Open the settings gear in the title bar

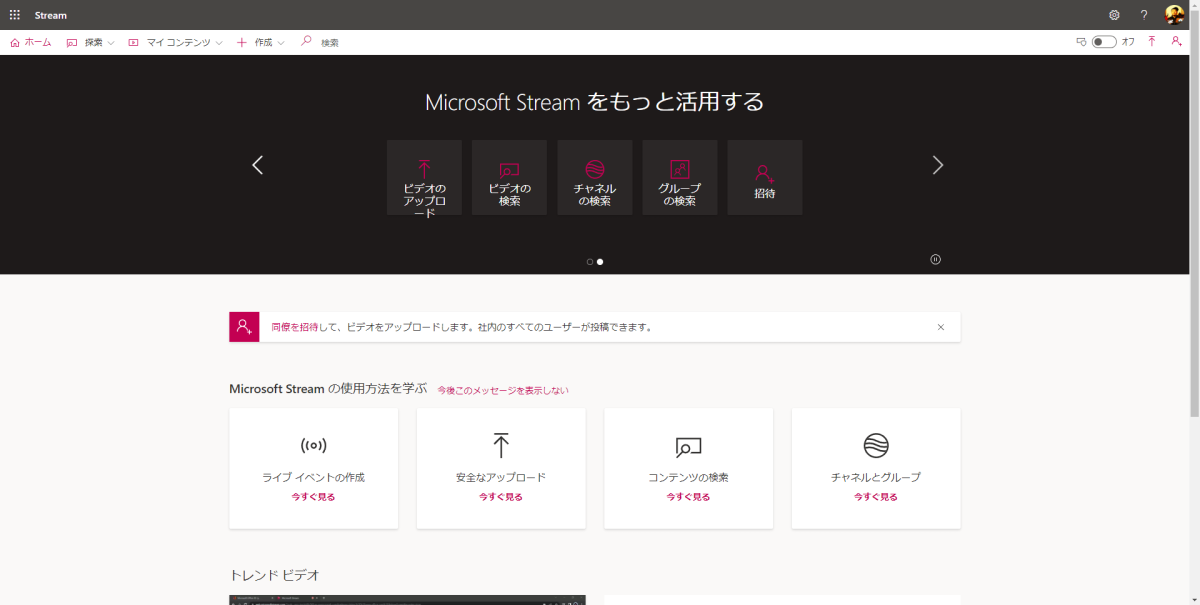click(x=1113, y=14)
